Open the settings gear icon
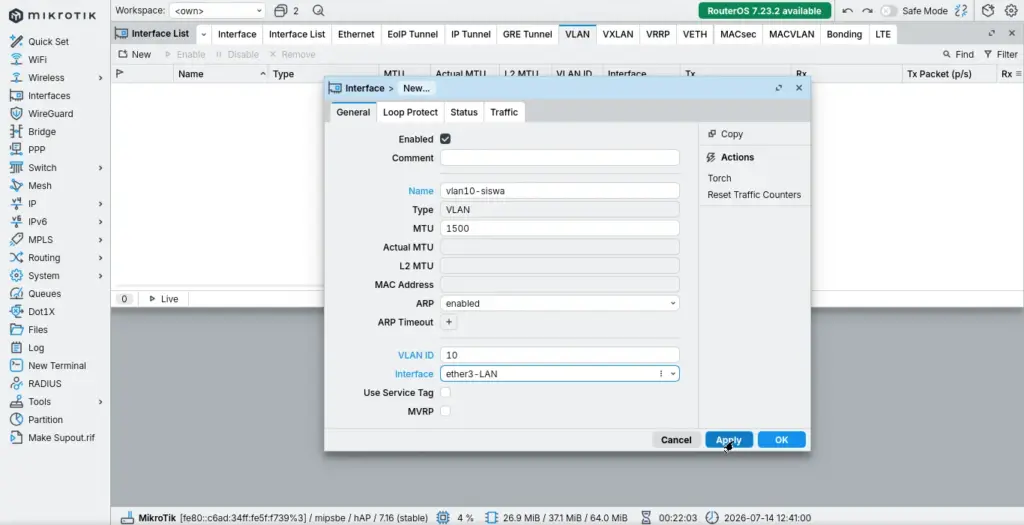This screenshot has height=525, width=1024. 1011,10
